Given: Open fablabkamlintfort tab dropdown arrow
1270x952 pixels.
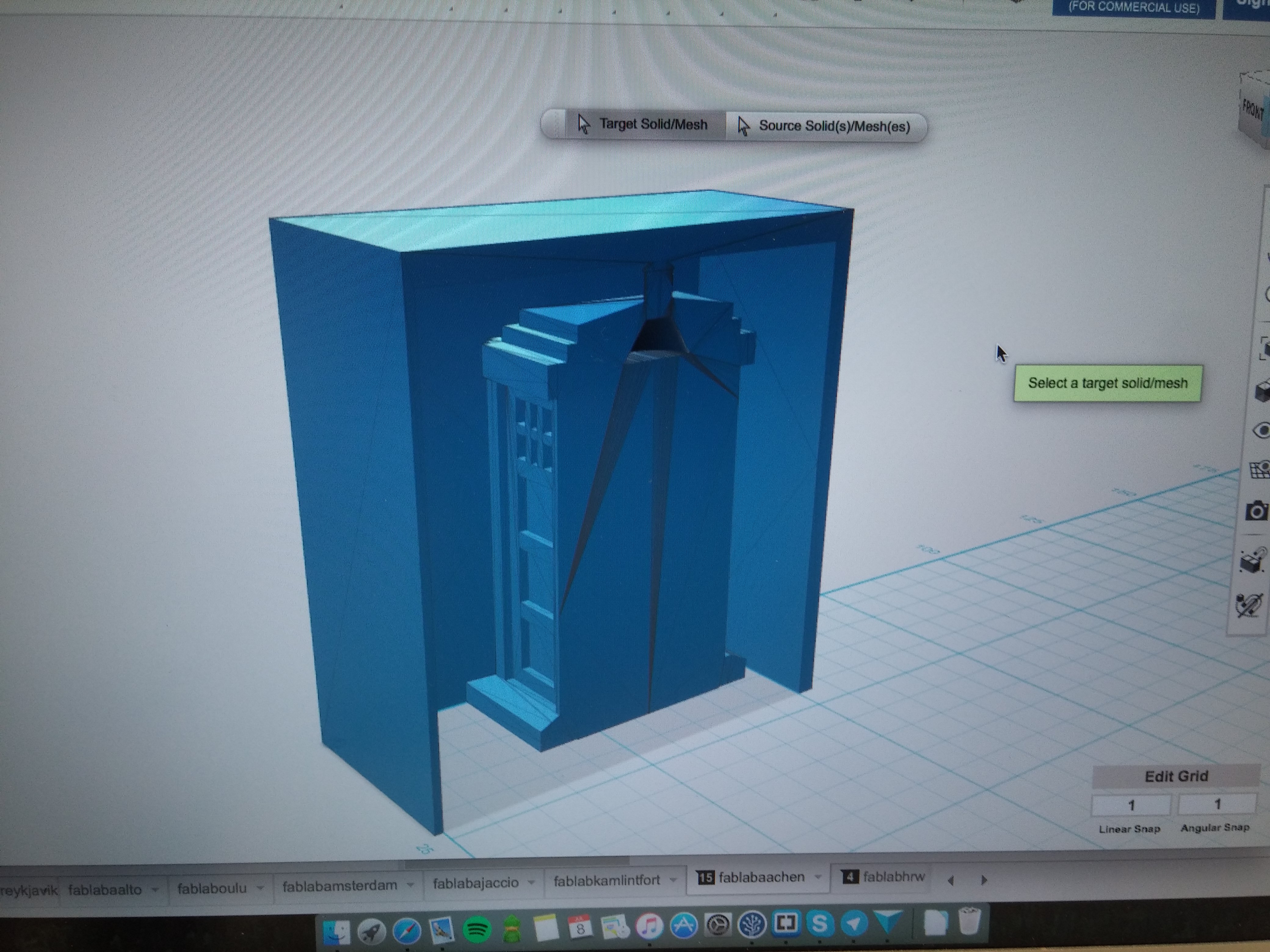Looking at the screenshot, I should pos(673,880).
